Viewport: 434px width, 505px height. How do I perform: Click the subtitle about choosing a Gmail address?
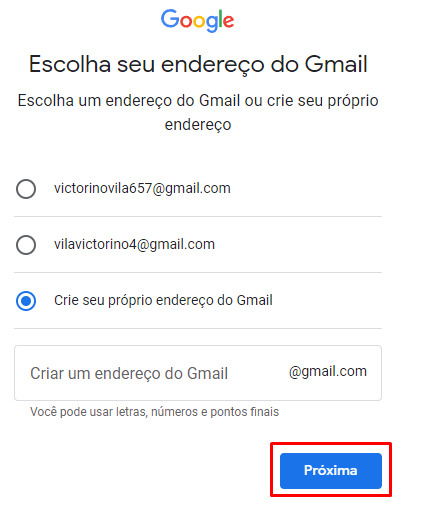click(198, 113)
